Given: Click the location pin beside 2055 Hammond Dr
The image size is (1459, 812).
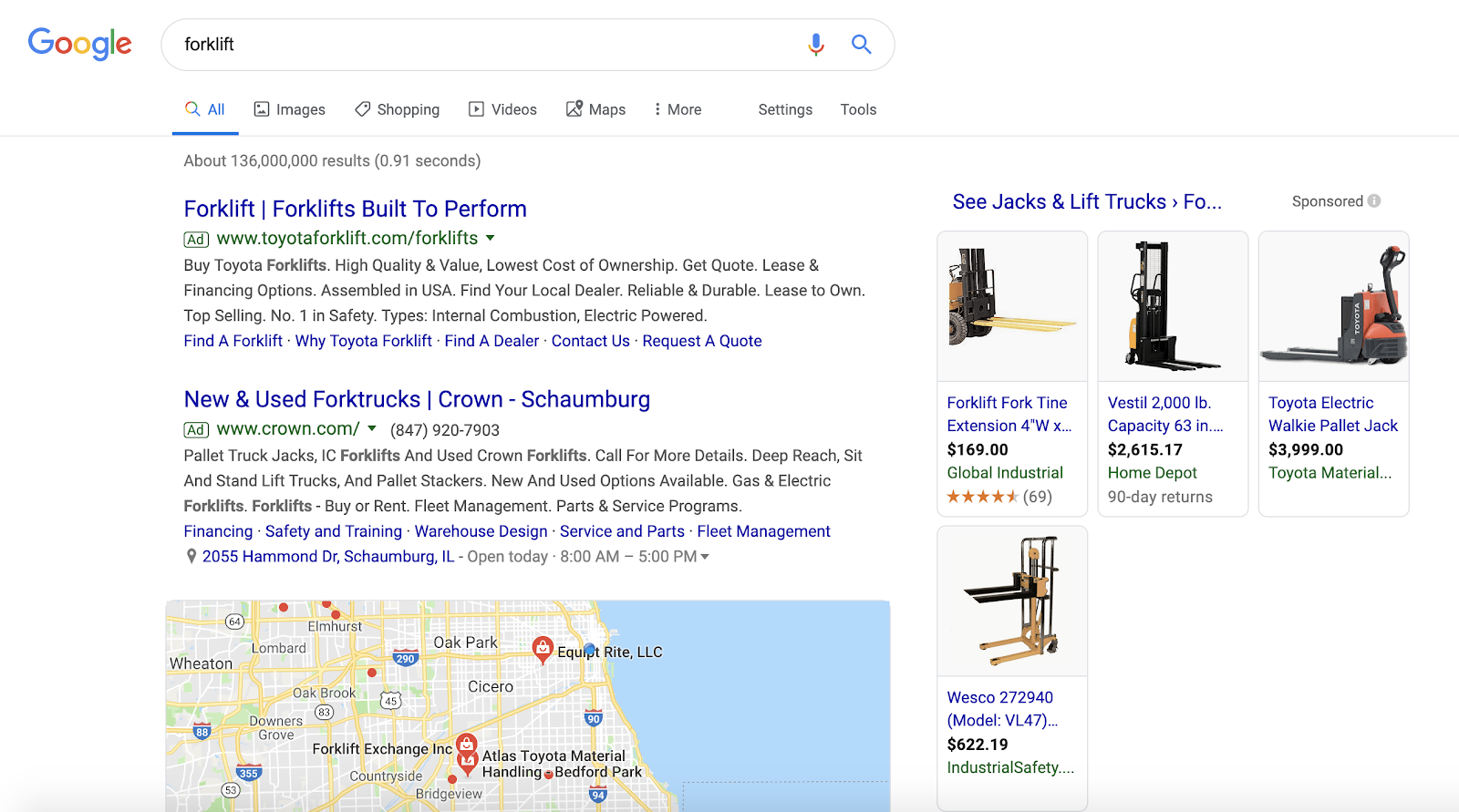Looking at the screenshot, I should (191, 557).
